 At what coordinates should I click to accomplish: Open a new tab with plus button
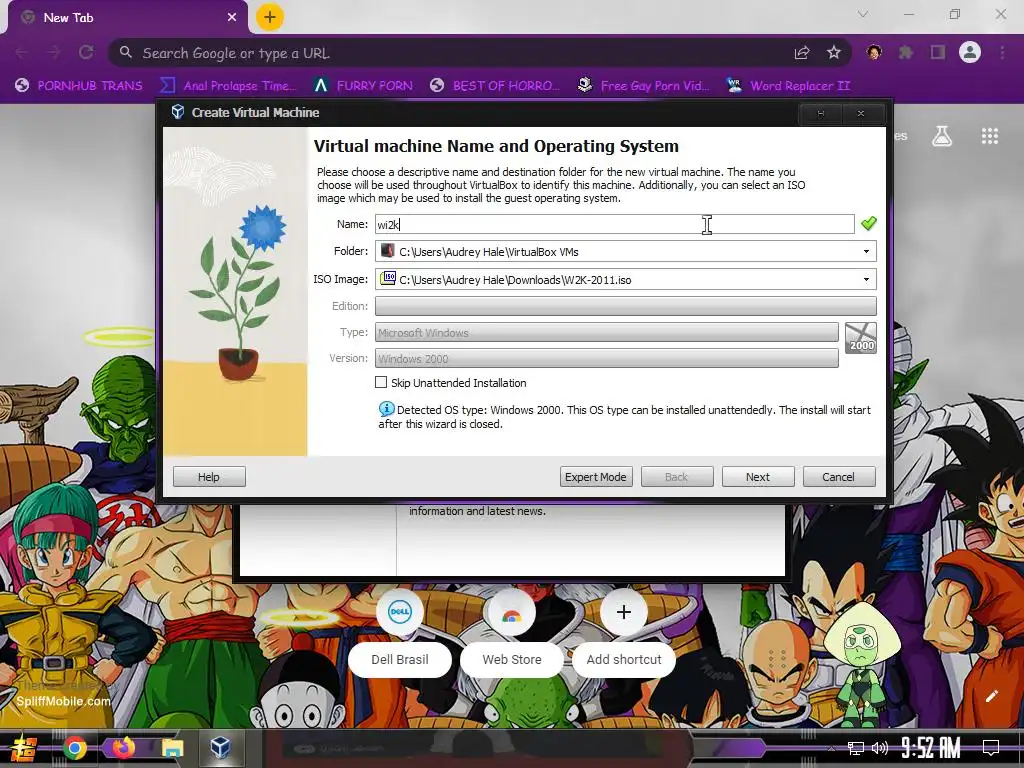269,17
